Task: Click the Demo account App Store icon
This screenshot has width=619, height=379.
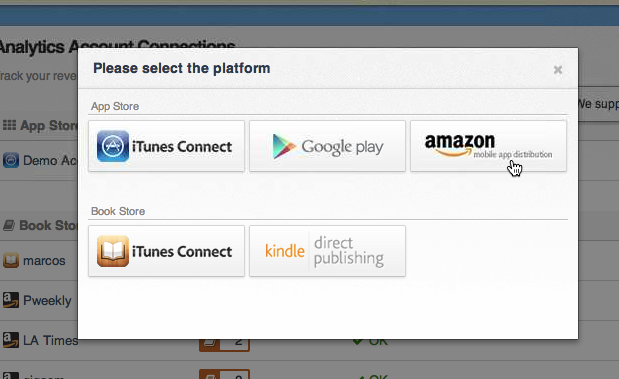Action: (x=11, y=160)
